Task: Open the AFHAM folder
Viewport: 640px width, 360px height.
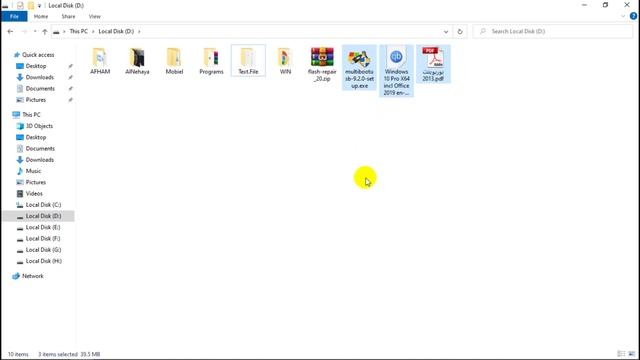Action: point(100,60)
